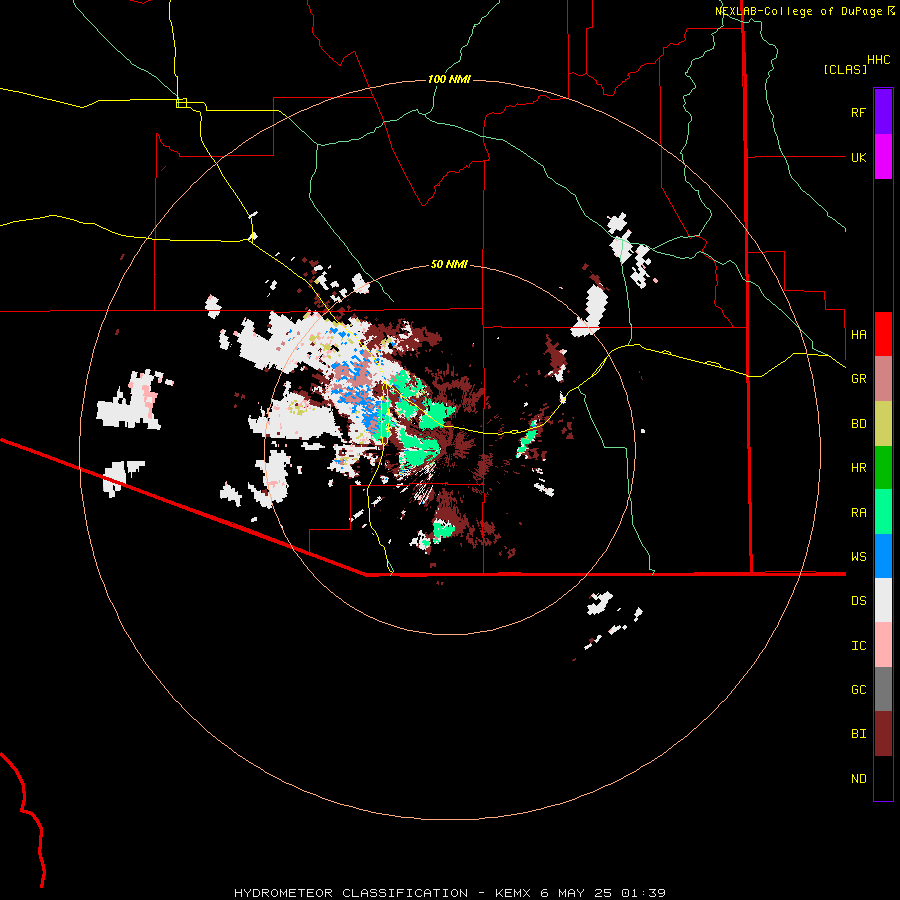
Task: Select the WS blue legend swatch
Action: pyautogui.click(x=883, y=556)
